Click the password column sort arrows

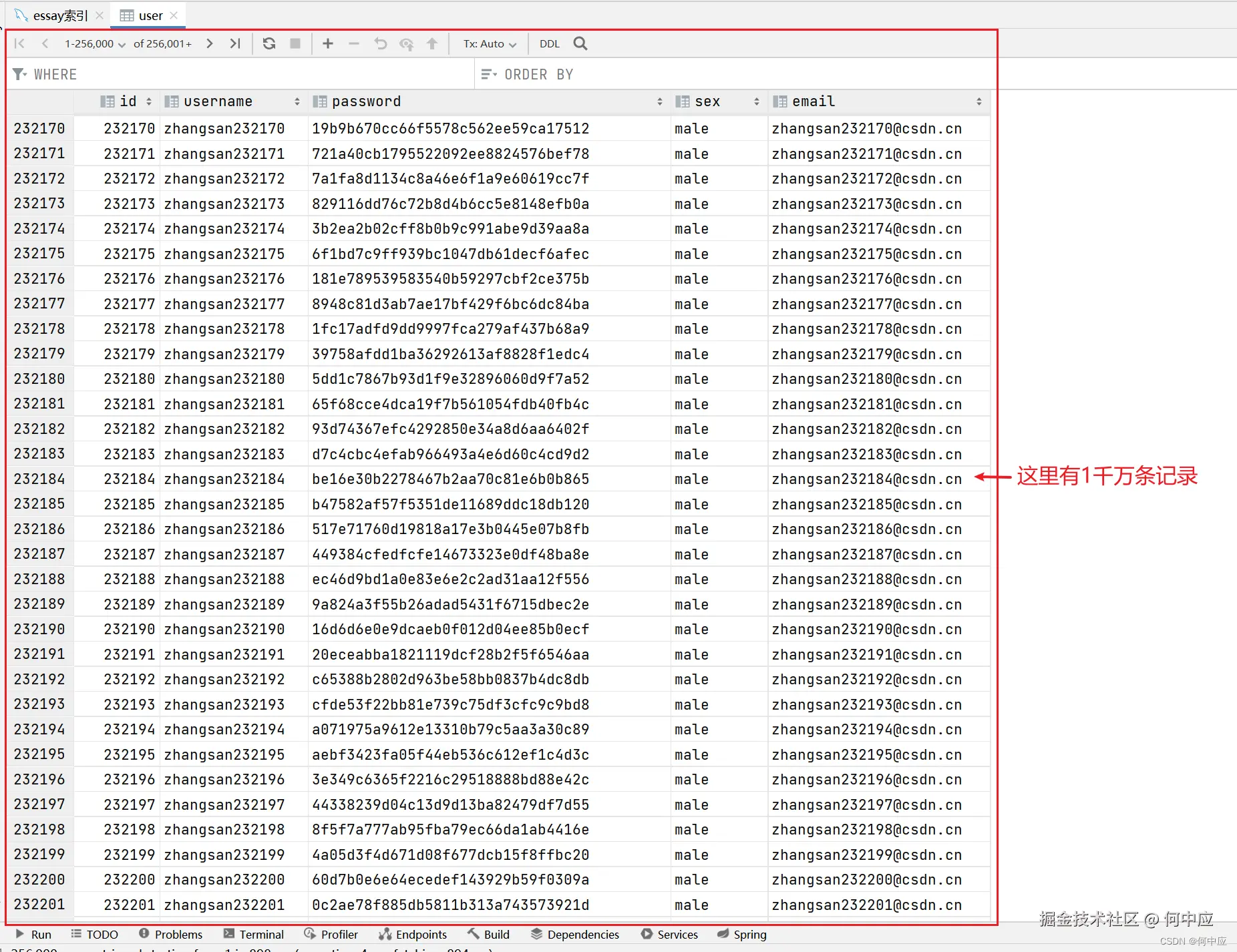click(660, 101)
